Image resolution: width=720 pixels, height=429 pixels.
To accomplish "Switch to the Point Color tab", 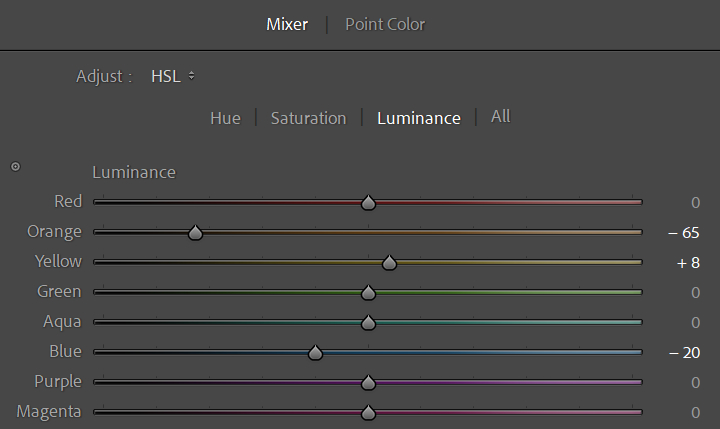I will 385,24.
